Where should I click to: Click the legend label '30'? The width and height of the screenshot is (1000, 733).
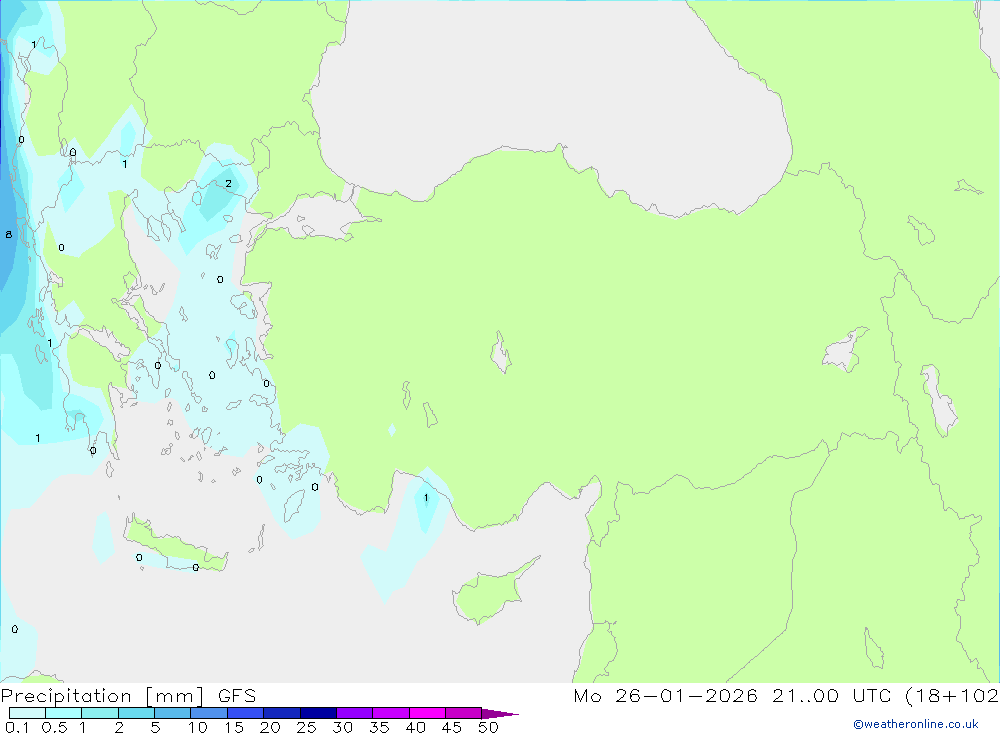pyautogui.click(x=343, y=727)
